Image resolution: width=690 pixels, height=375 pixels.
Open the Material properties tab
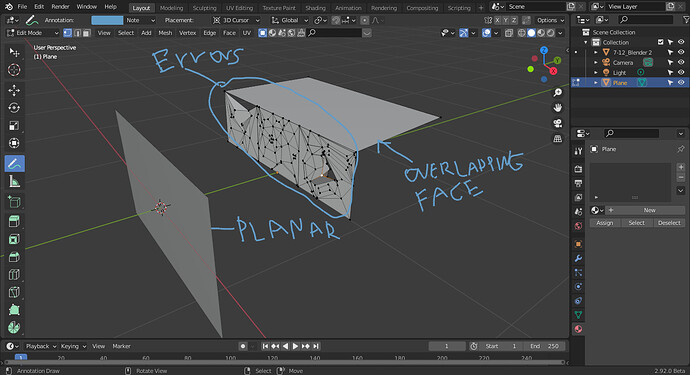(578, 329)
